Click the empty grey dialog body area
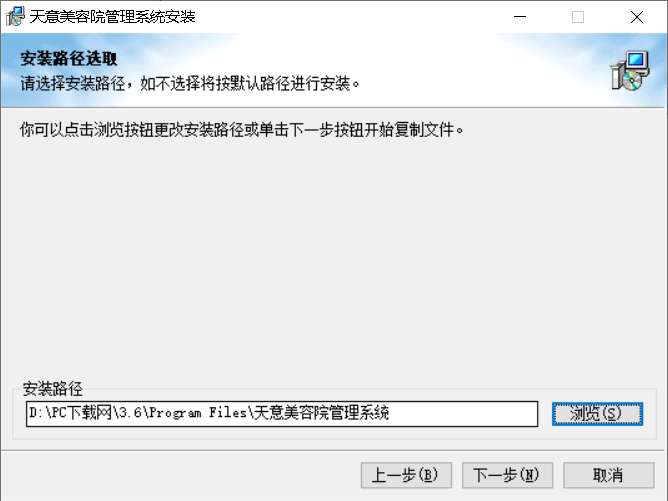 (332, 256)
